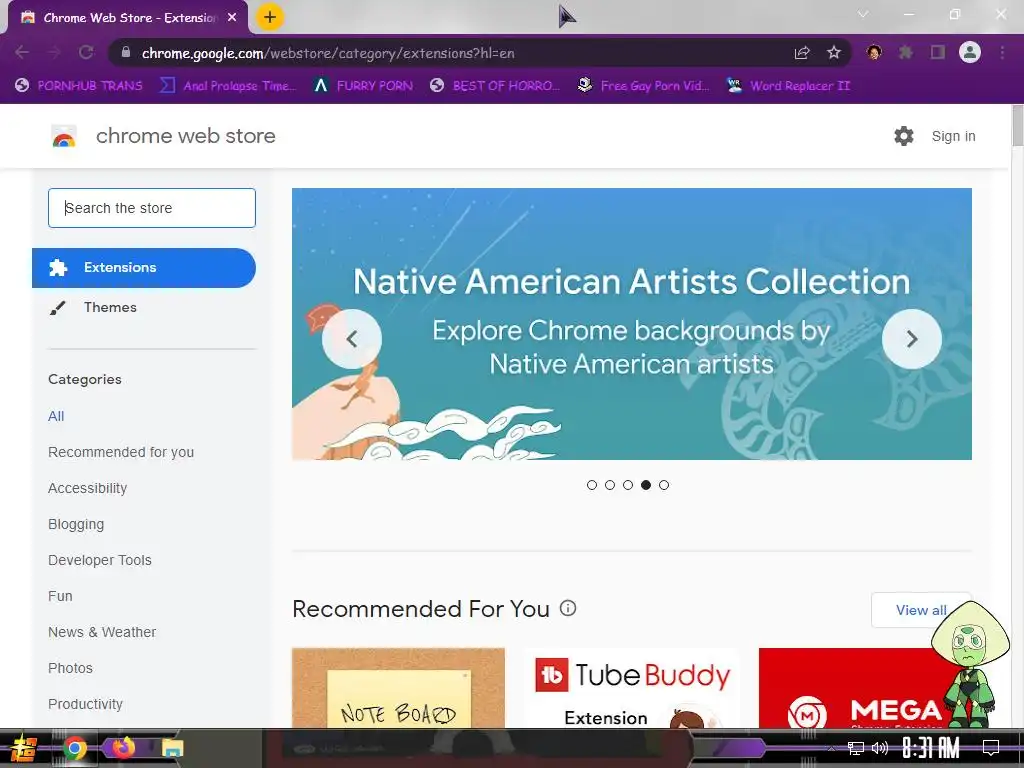Select News & Weather category

[x=102, y=632]
